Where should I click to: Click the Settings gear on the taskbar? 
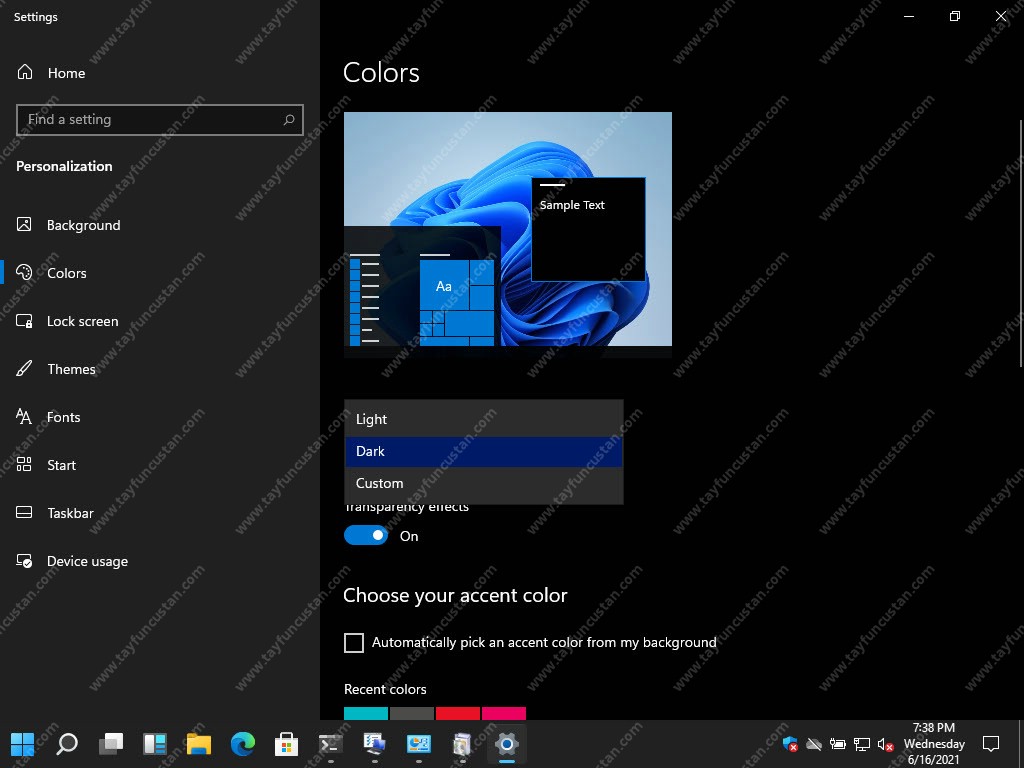point(507,743)
